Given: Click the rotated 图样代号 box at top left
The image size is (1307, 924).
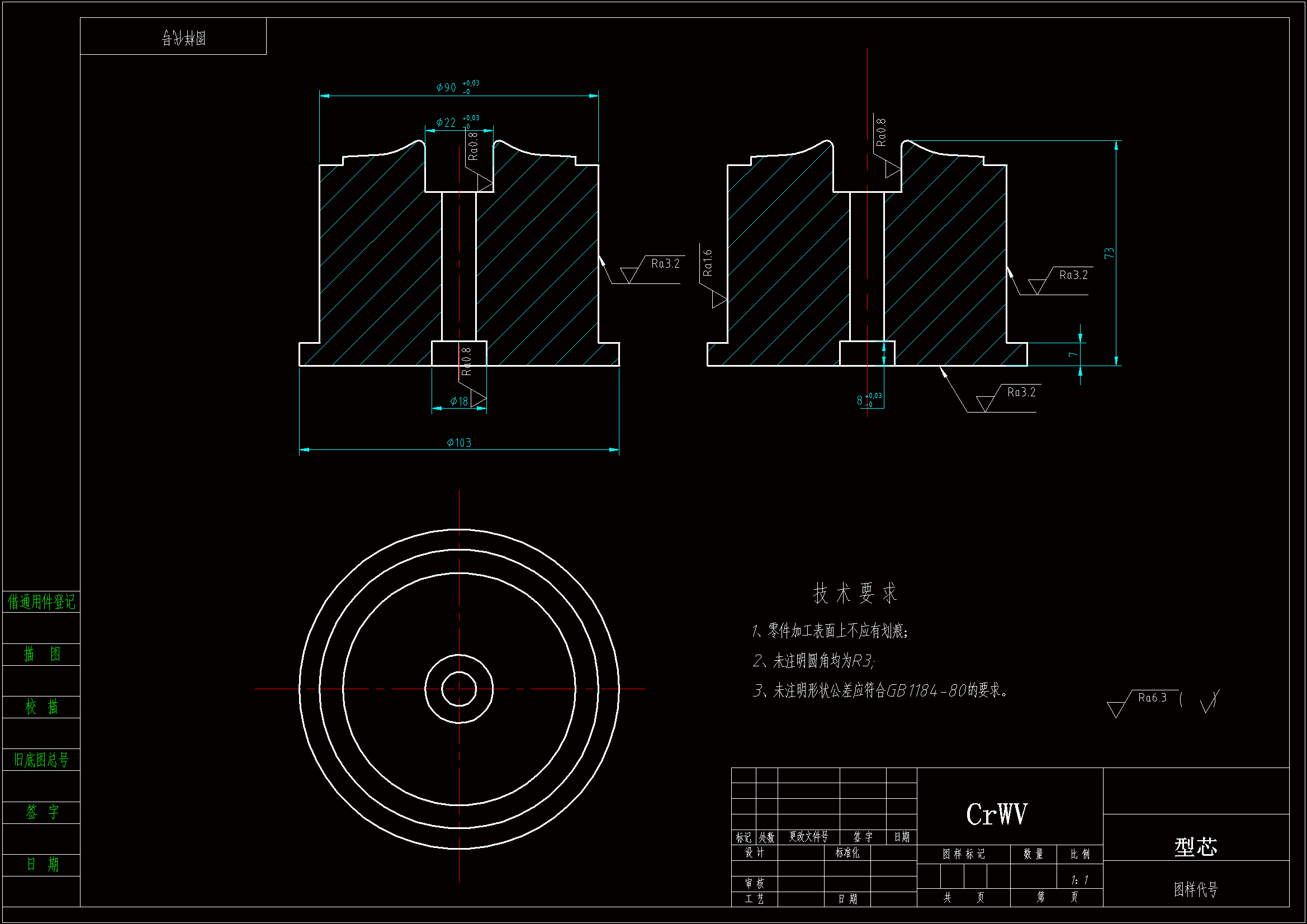Looking at the screenshot, I should pyautogui.click(x=183, y=38).
